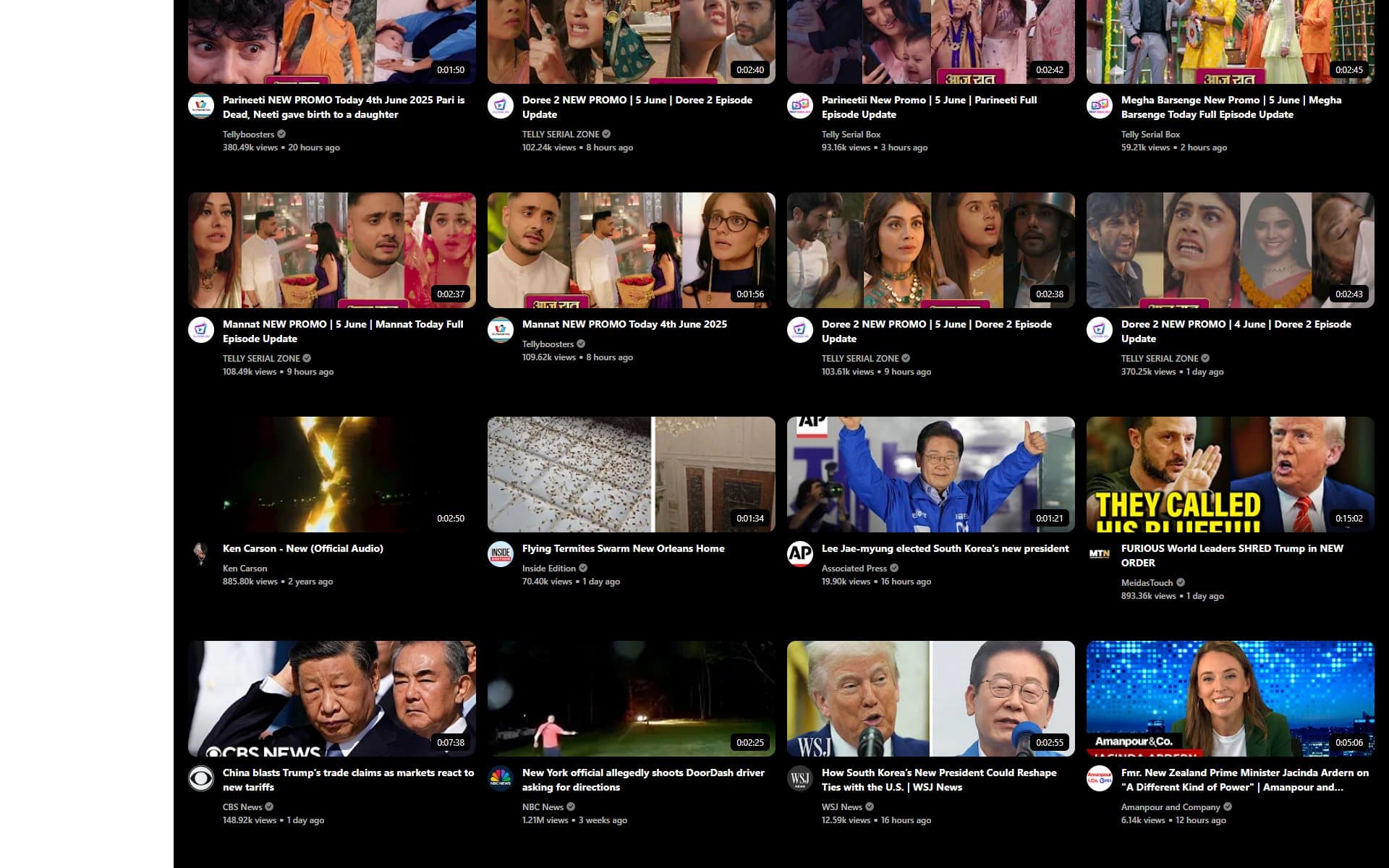1389x868 pixels.
Task: Click the Amanpour and Company avatar
Action: [x=1100, y=778]
